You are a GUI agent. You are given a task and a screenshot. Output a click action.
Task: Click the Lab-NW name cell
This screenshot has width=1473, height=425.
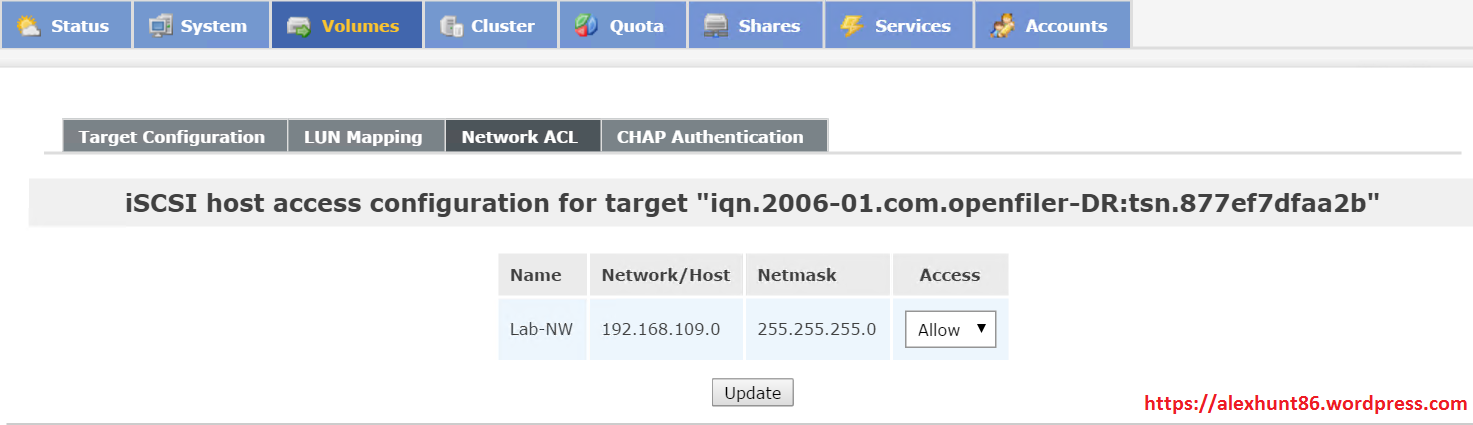(x=541, y=329)
